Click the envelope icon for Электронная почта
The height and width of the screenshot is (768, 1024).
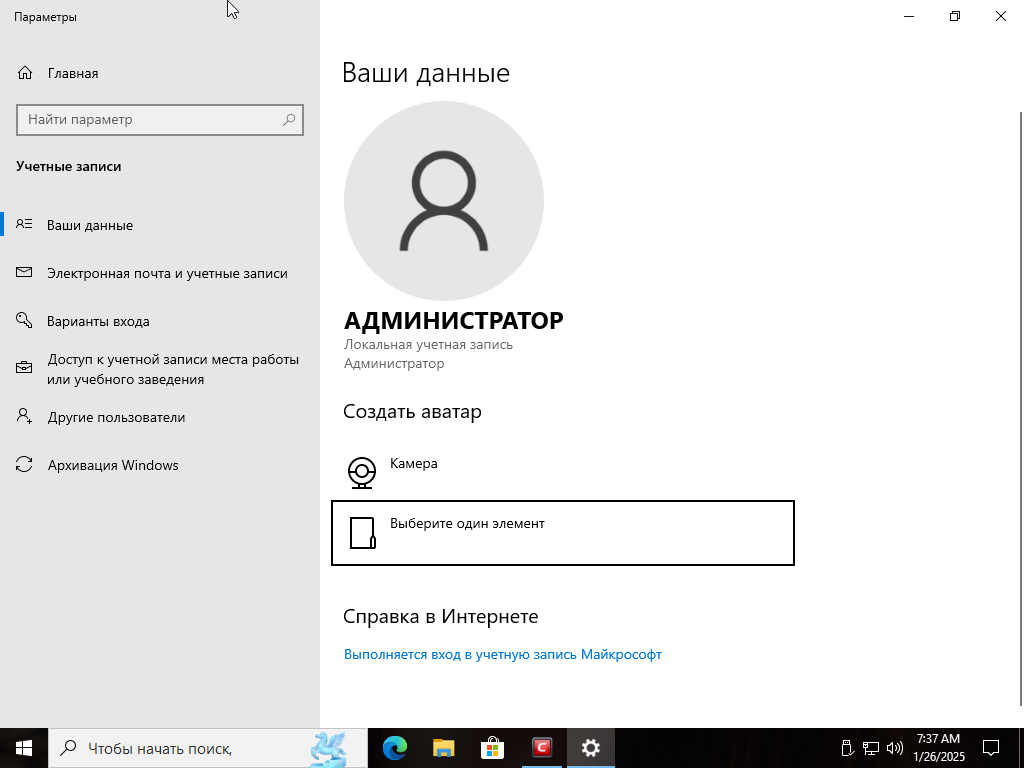point(24,272)
